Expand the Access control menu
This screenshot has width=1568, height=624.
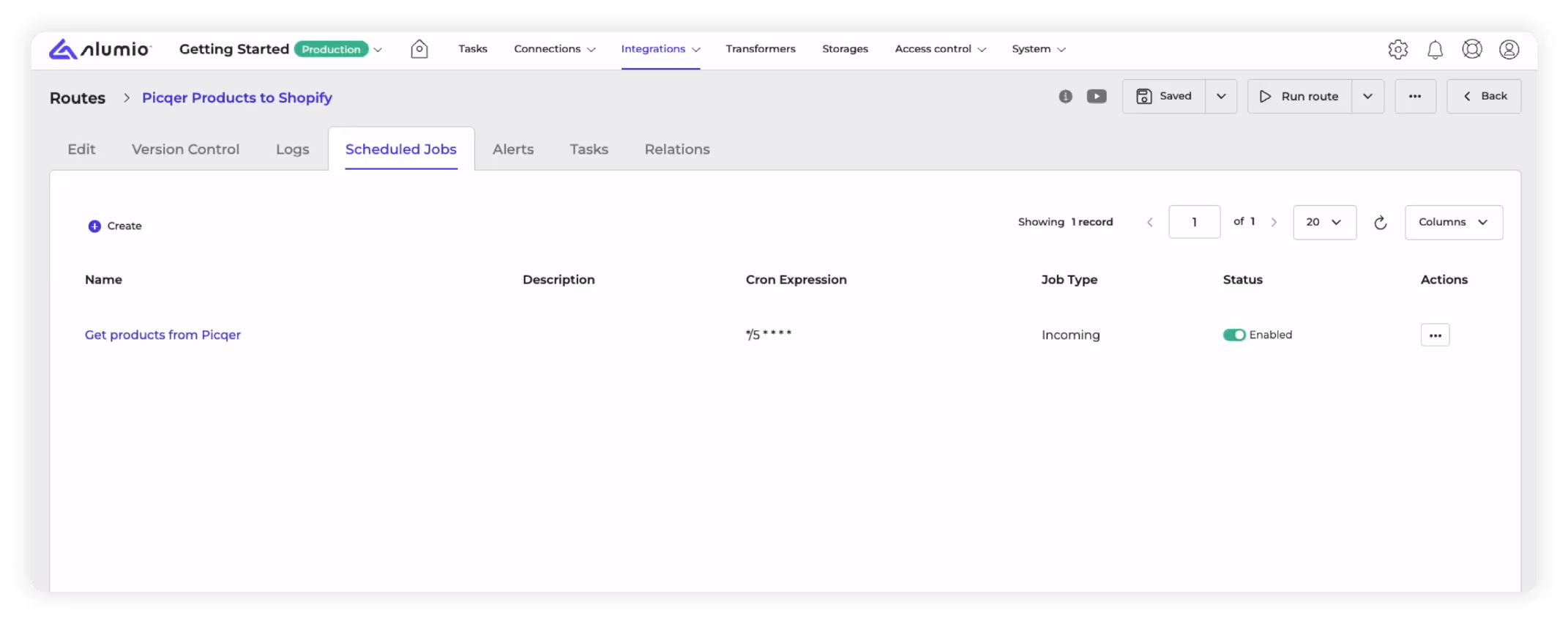pos(940,49)
